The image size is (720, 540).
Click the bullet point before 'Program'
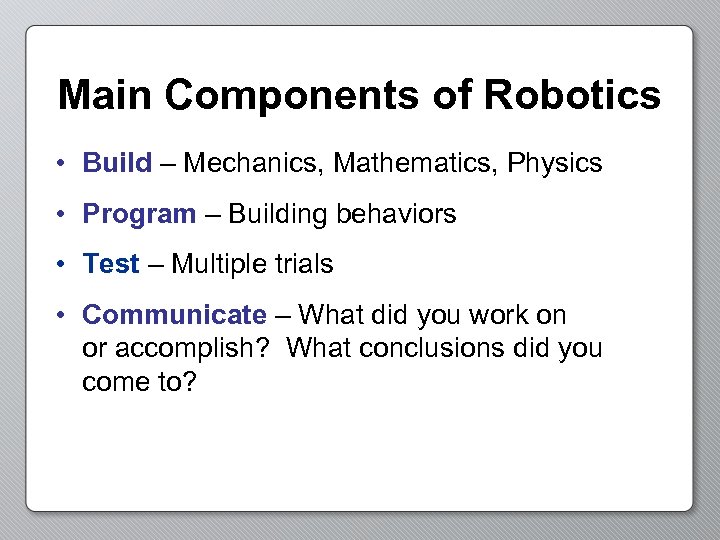[62, 215]
